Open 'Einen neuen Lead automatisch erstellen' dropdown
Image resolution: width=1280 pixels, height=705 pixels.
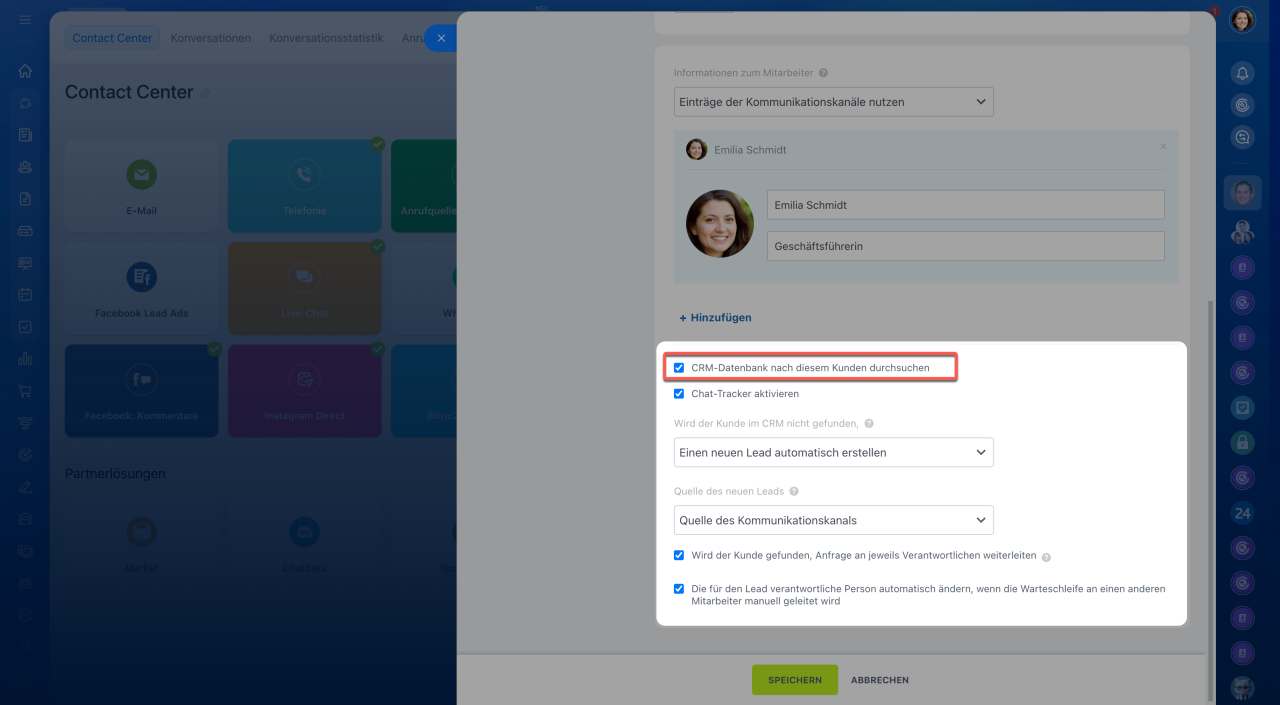click(834, 452)
